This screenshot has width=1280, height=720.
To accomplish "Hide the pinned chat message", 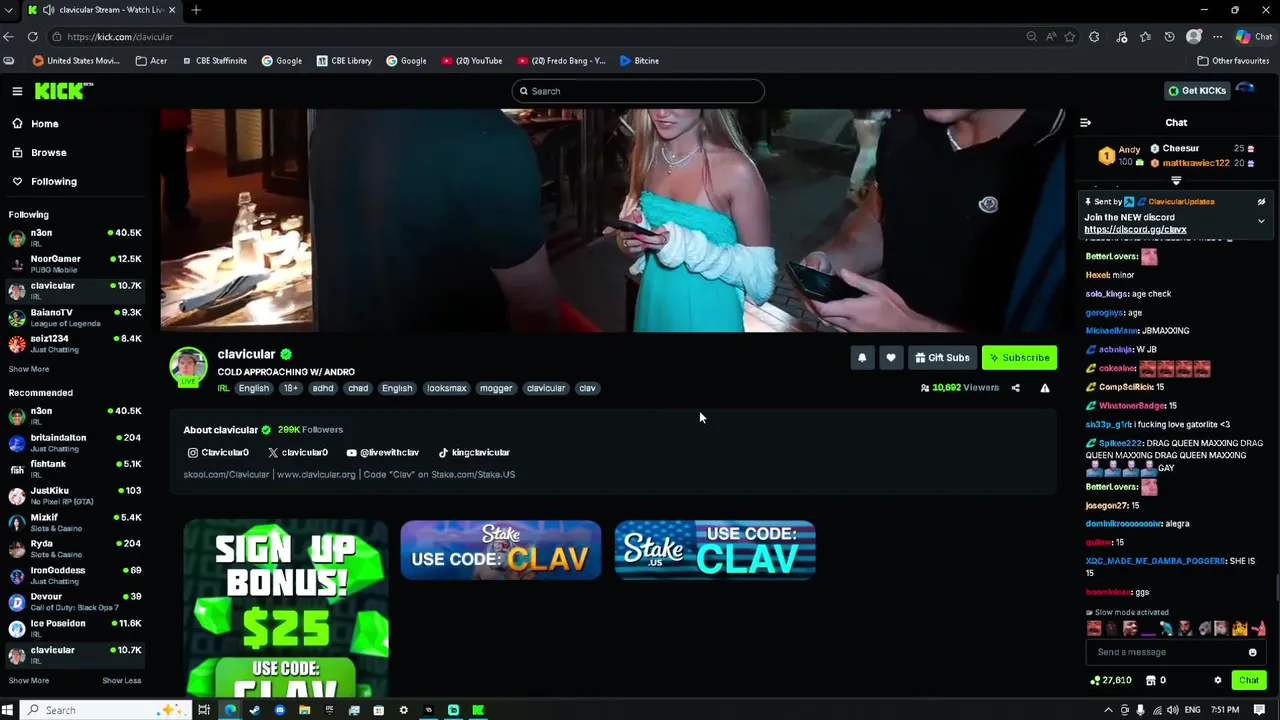I will pyautogui.click(x=1261, y=202).
